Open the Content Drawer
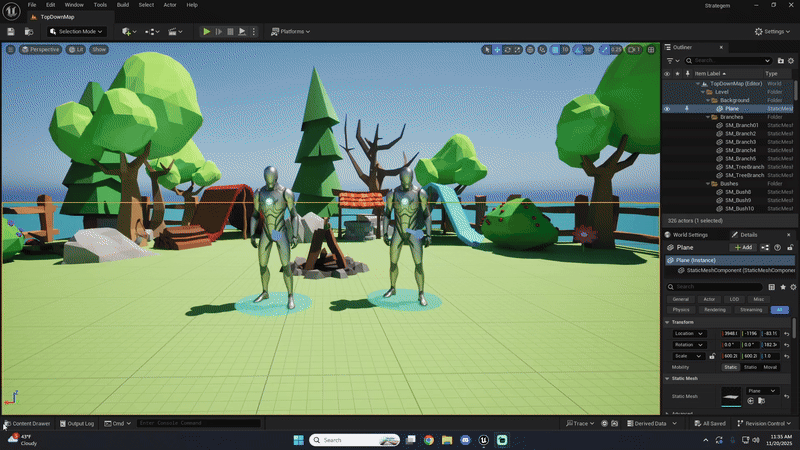800x450 pixels. coord(27,423)
